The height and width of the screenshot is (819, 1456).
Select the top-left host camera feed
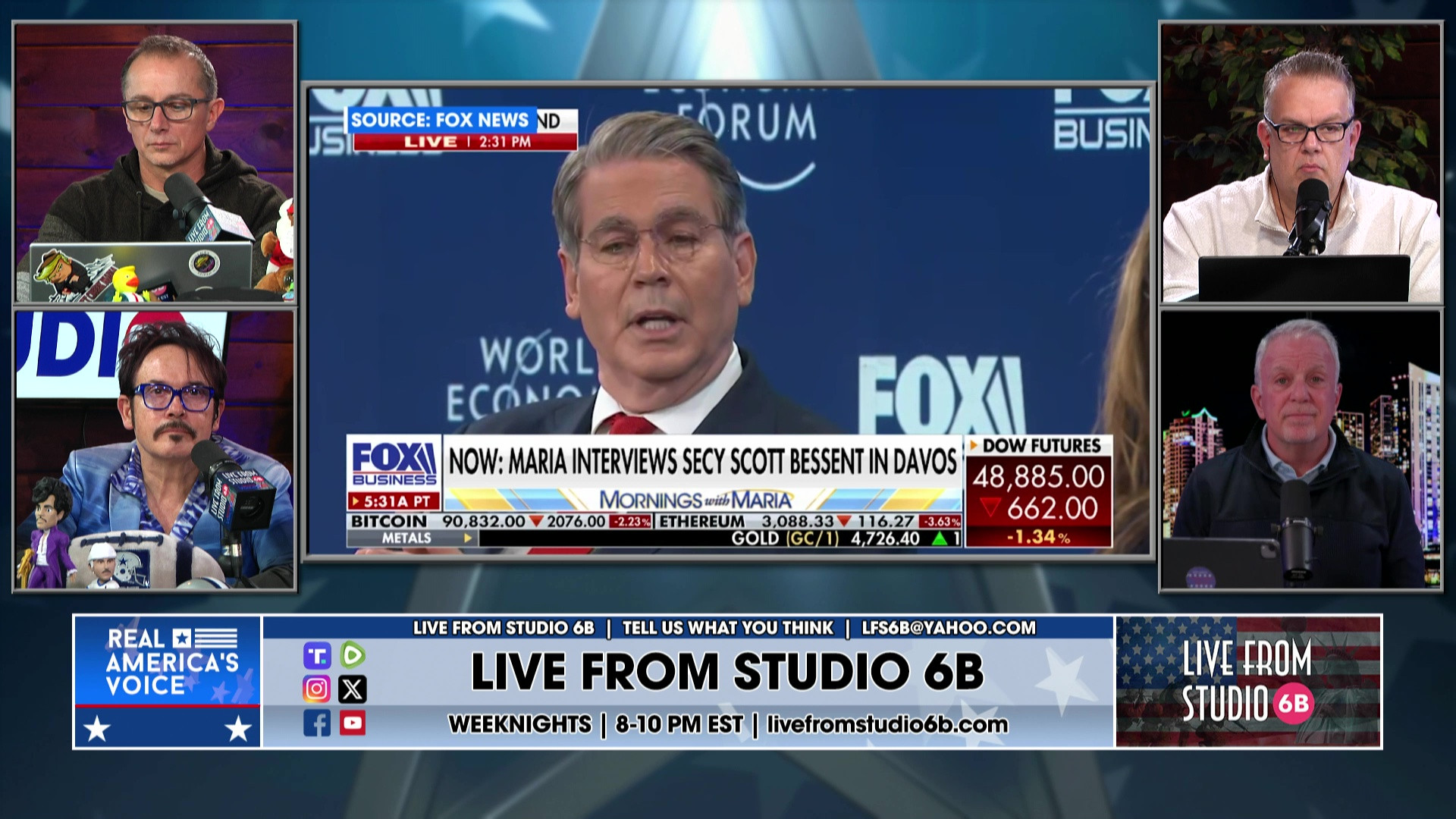click(155, 163)
